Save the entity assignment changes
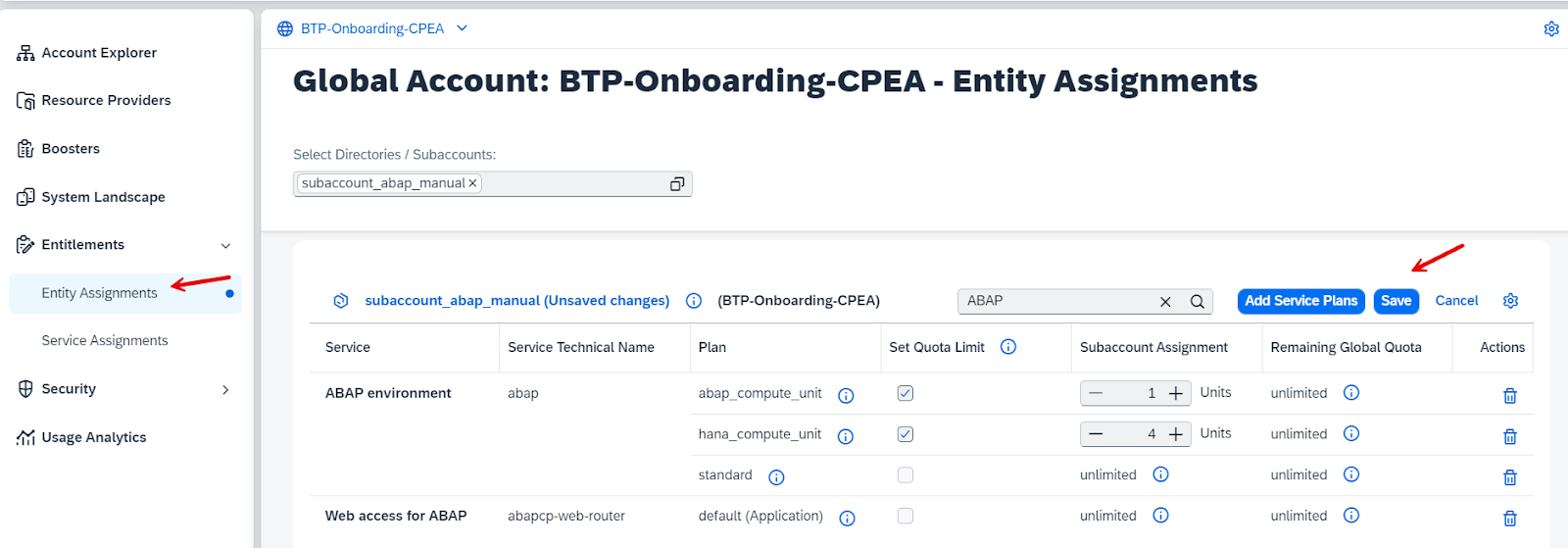 pos(1396,301)
